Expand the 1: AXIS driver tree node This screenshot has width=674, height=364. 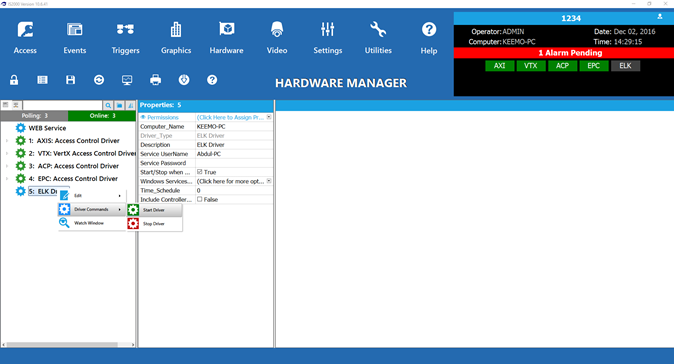click(x=7, y=141)
